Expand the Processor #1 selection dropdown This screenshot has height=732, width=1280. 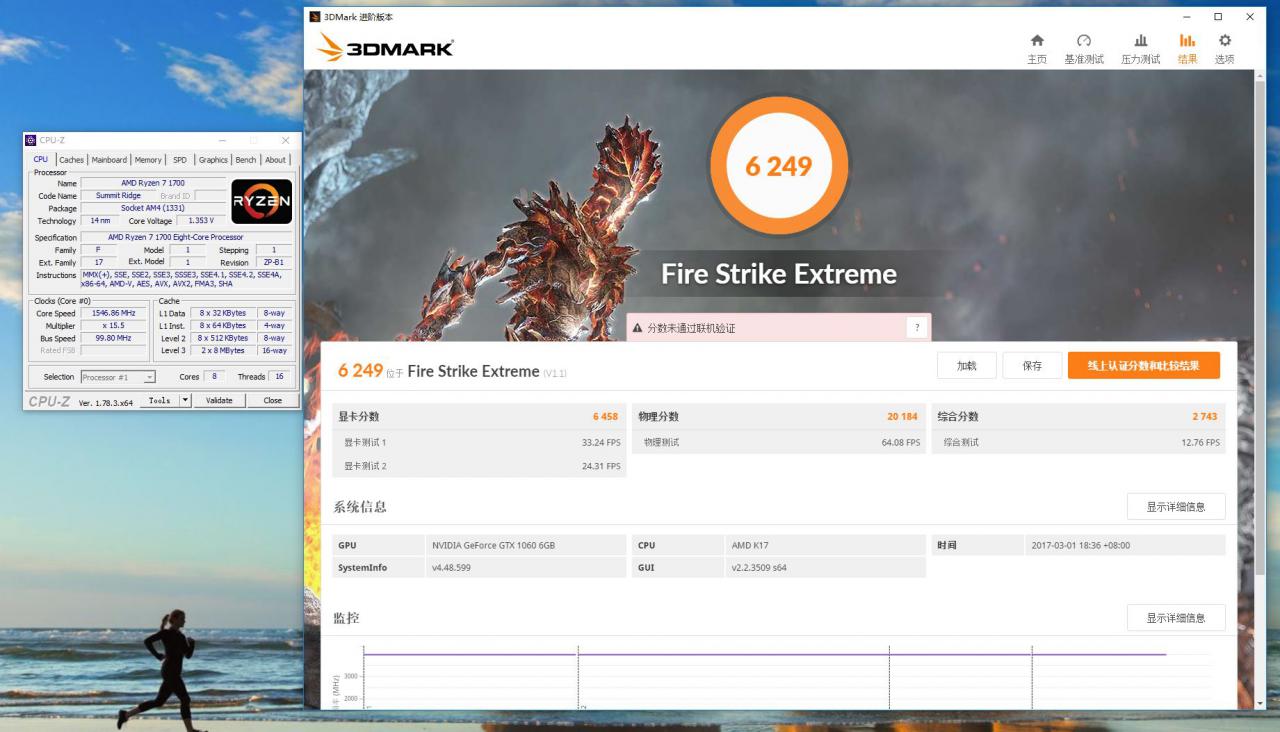[118, 377]
